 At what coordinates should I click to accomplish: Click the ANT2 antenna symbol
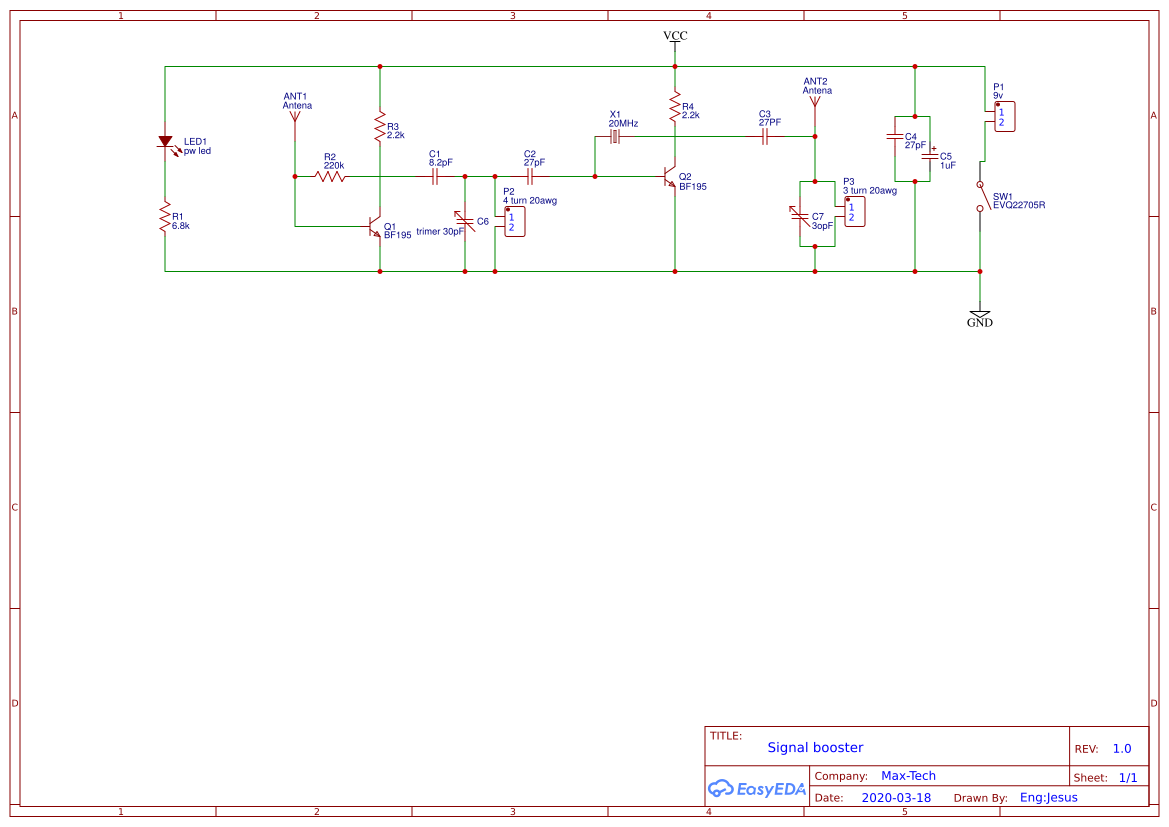coord(815,102)
